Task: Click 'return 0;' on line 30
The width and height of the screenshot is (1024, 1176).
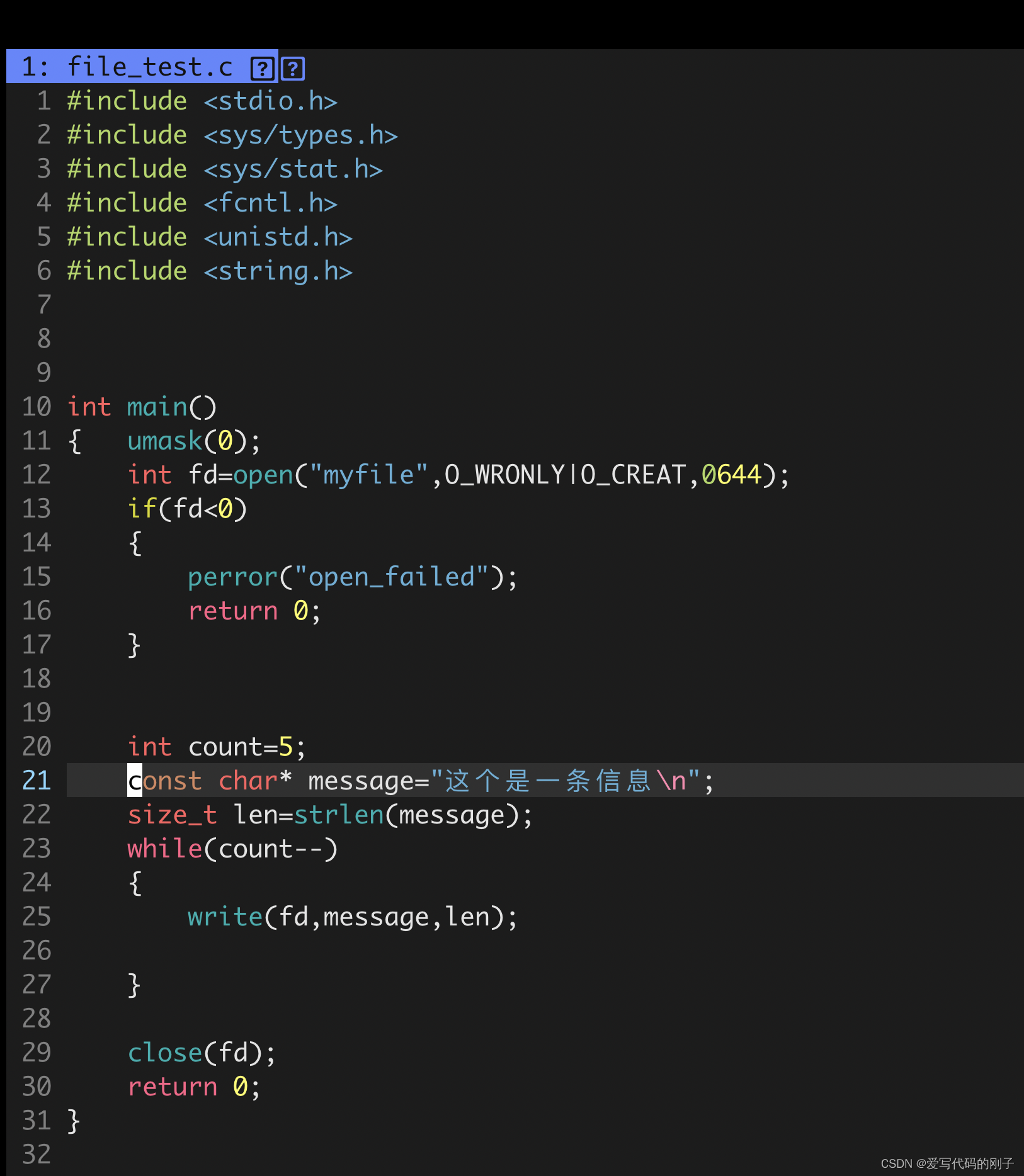Action: point(194,1087)
